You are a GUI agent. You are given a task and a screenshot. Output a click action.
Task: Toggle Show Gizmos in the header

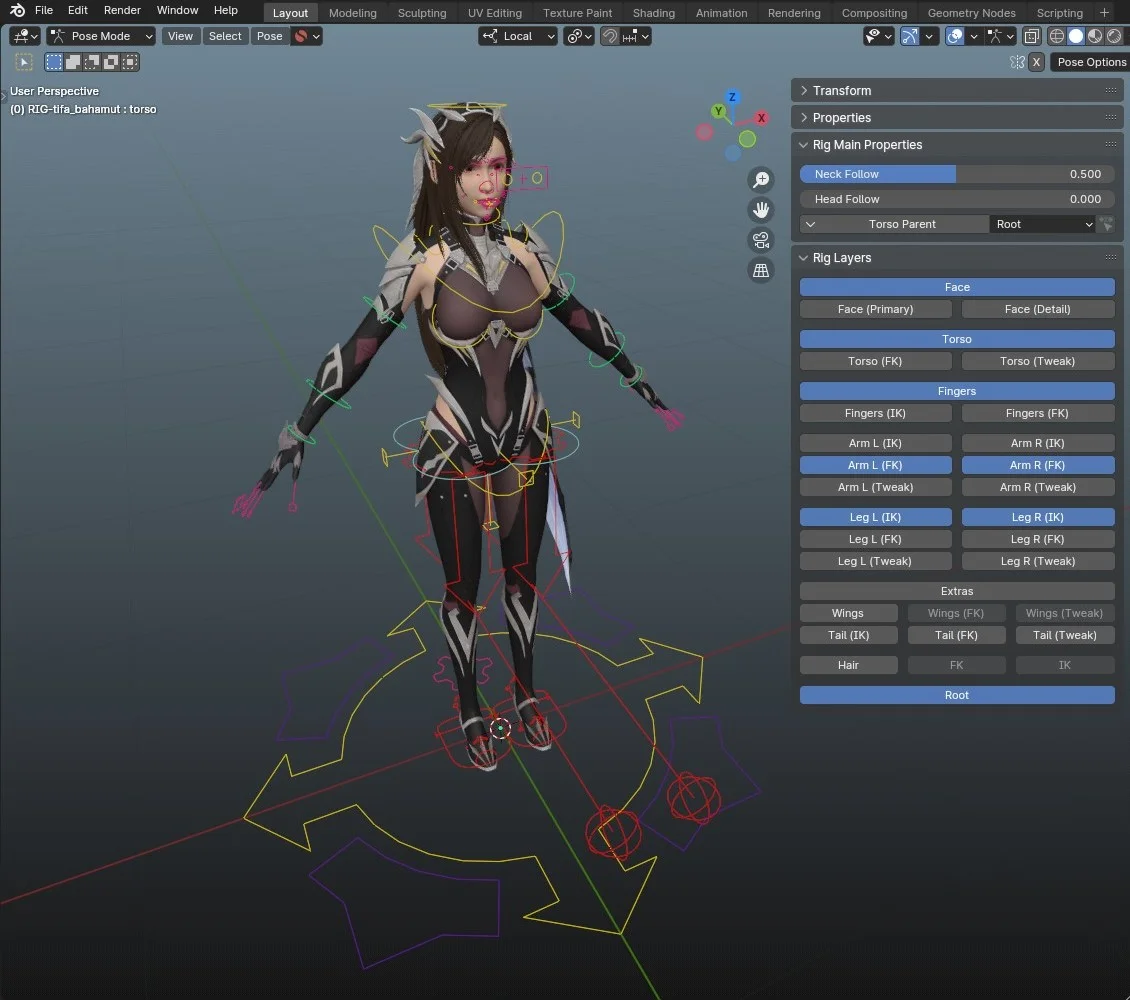910,36
